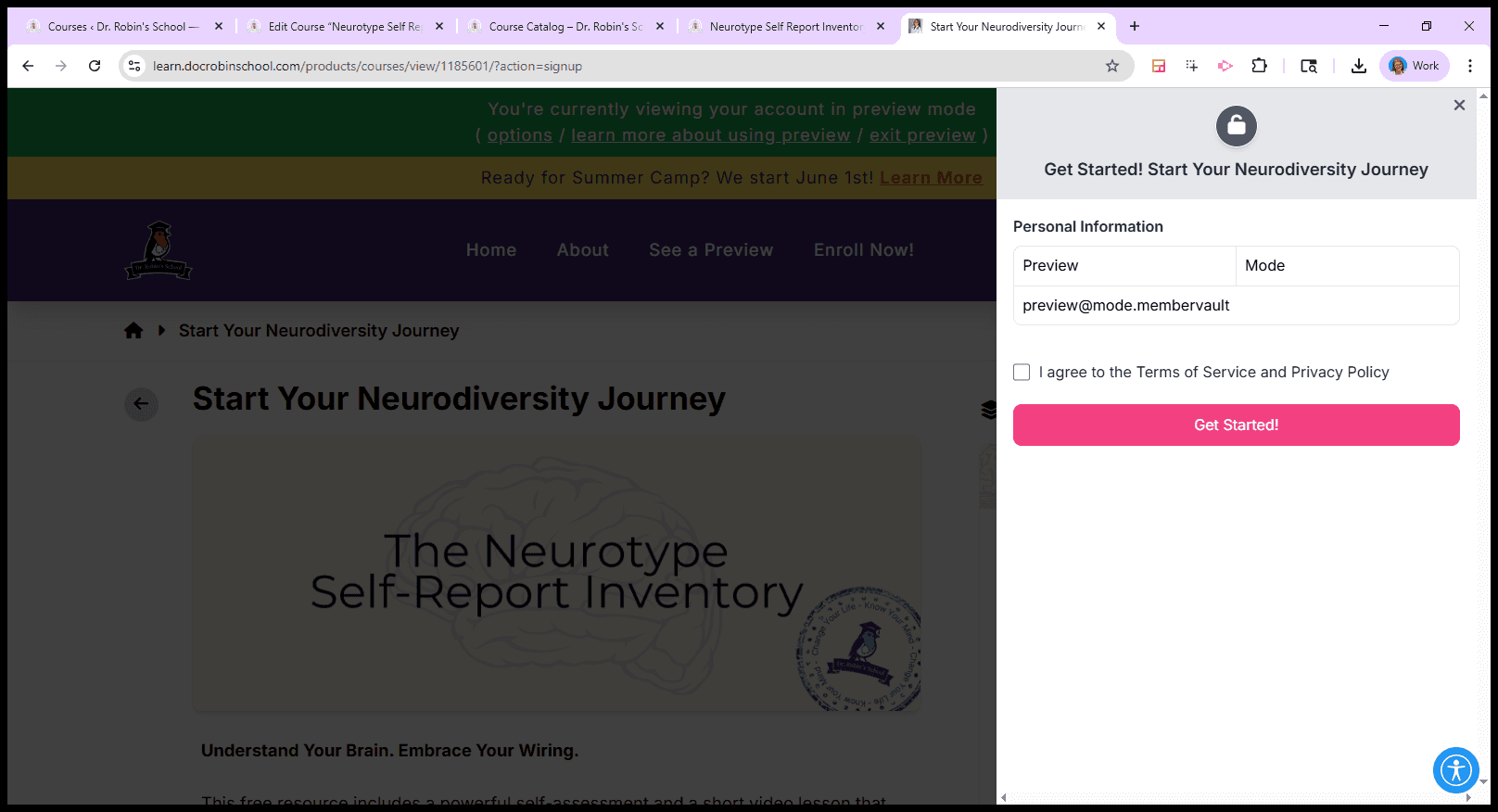Open a new browser tab

pos(1135,26)
